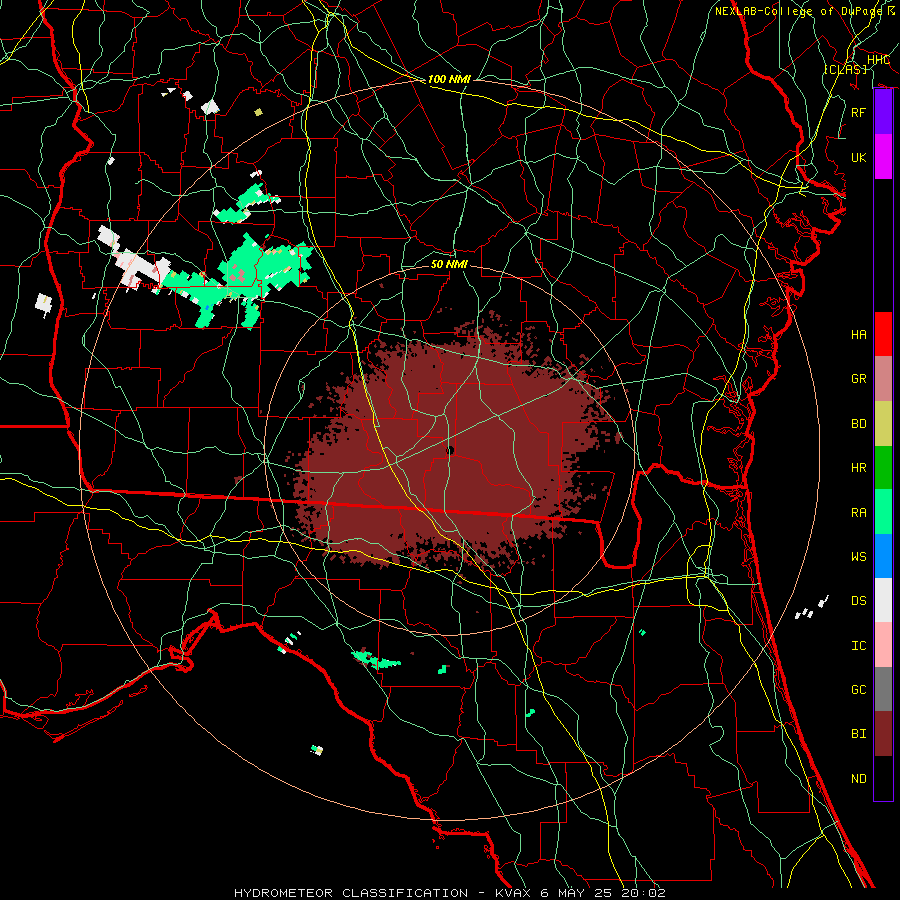Screen dimensions: 900x900
Task: Click the 100 NMI range ring label
Action: (x=449, y=79)
